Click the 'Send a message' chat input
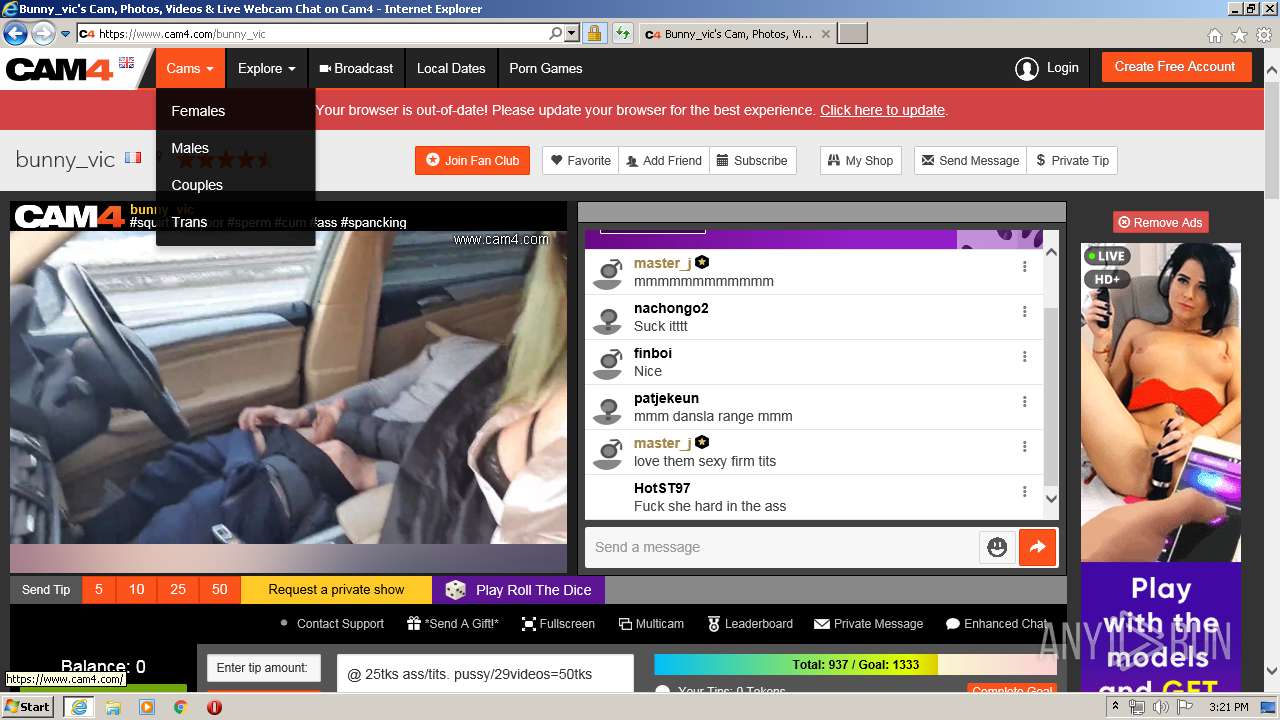The width and height of the screenshot is (1280, 720). [782, 547]
